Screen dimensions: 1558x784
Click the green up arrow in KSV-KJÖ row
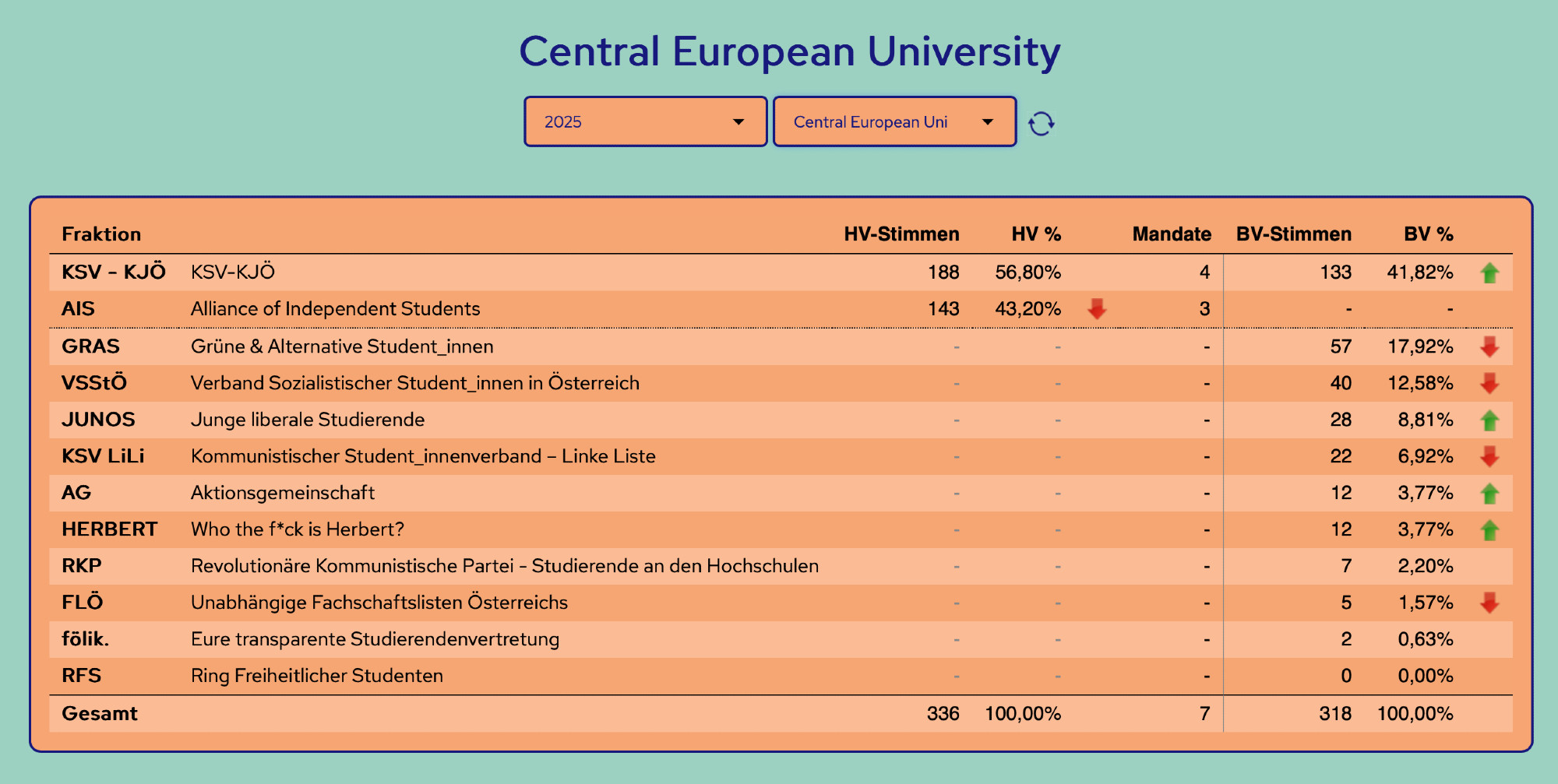click(1489, 272)
